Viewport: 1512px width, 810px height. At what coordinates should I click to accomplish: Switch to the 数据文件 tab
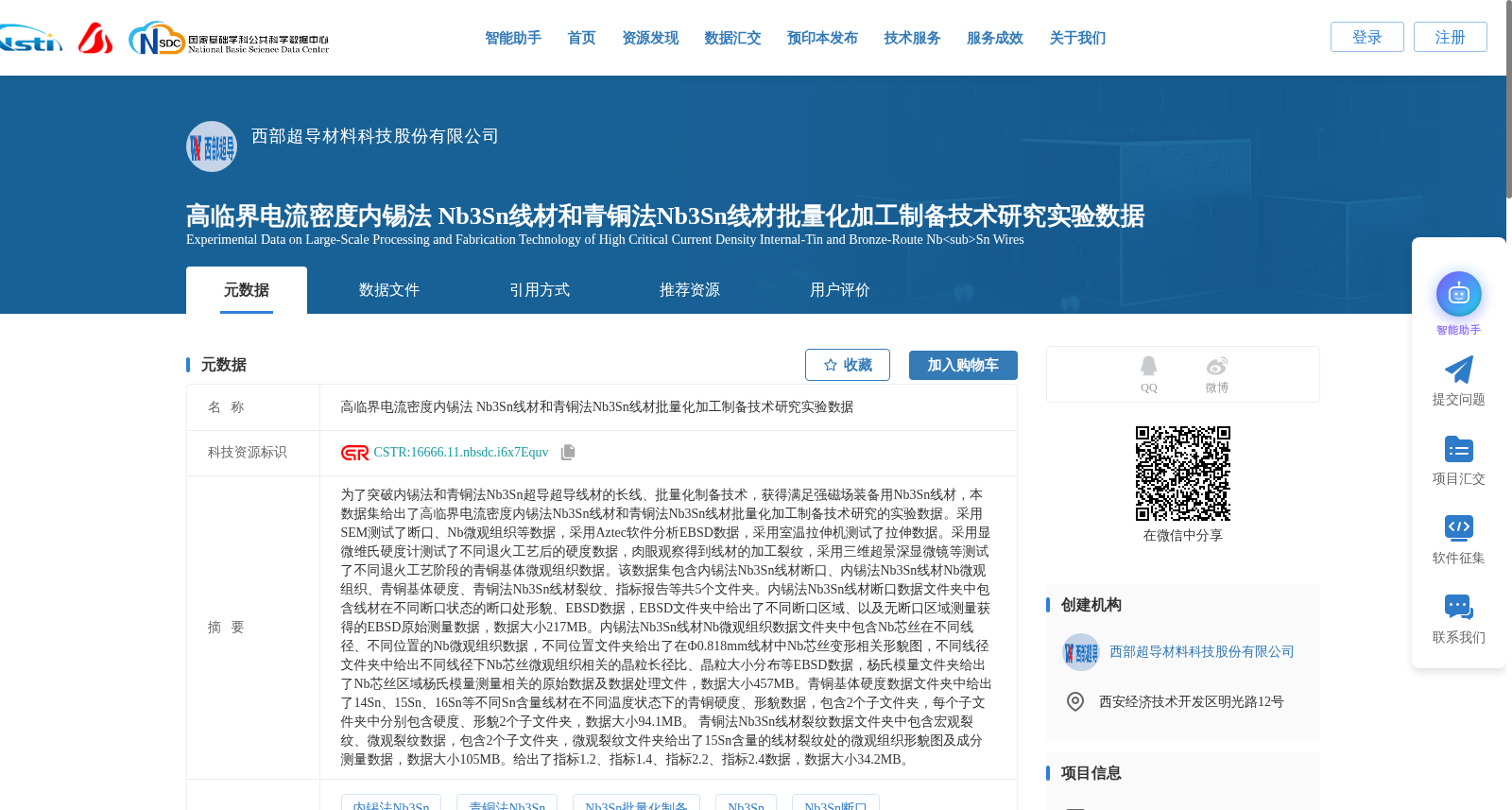pyautogui.click(x=389, y=290)
